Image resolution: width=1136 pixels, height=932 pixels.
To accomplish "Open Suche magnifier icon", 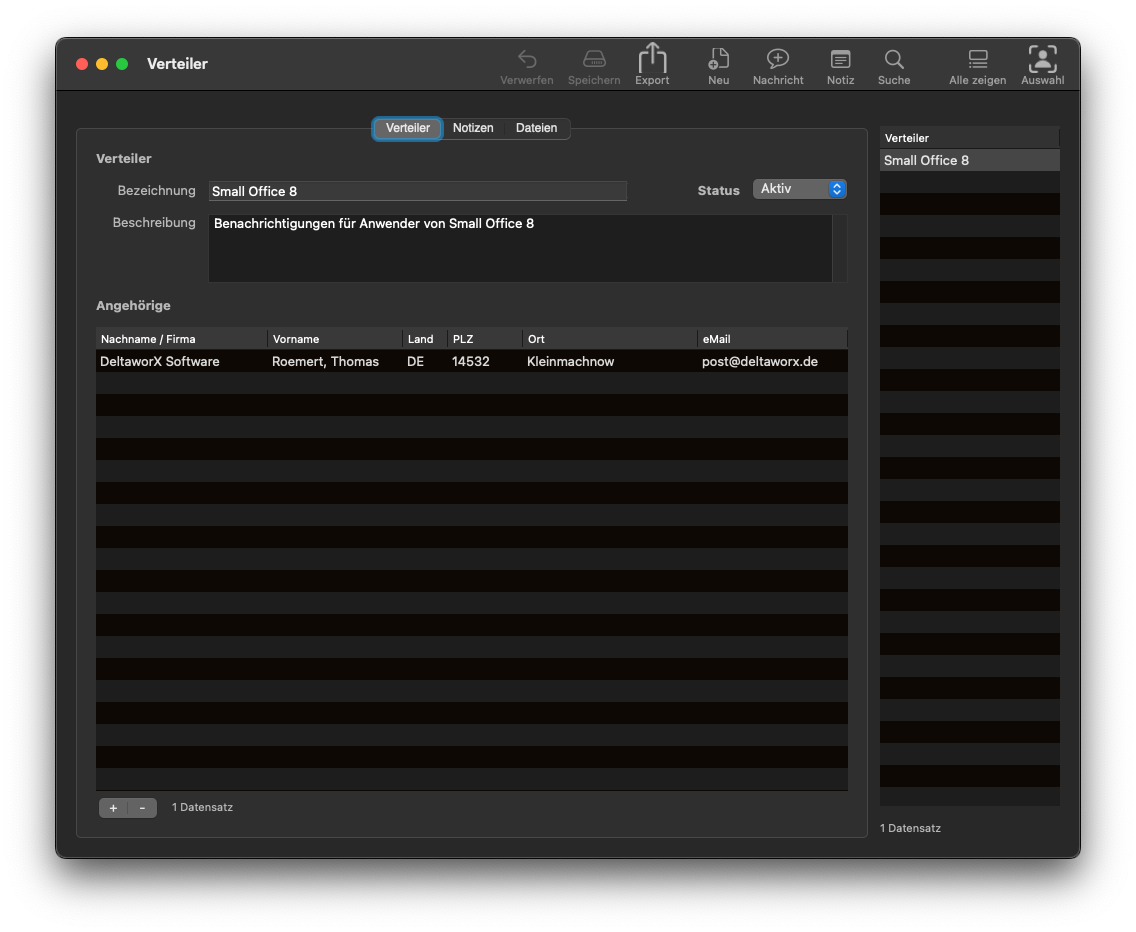I will pyautogui.click(x=894, y=59).
